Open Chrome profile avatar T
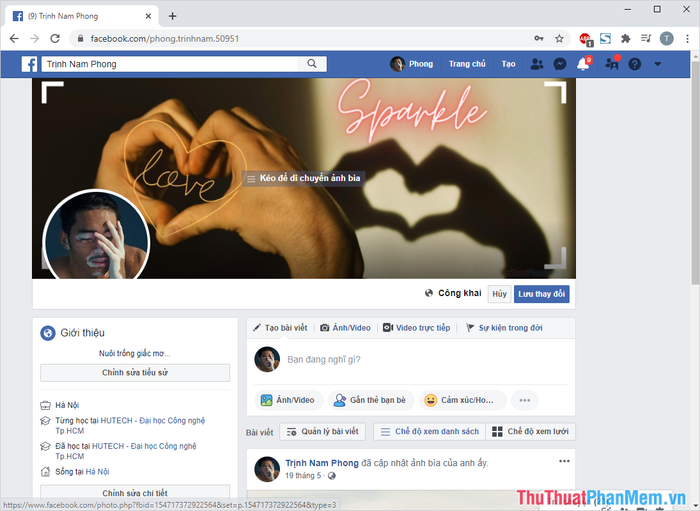700x511 pixels. tap(667, 39)
